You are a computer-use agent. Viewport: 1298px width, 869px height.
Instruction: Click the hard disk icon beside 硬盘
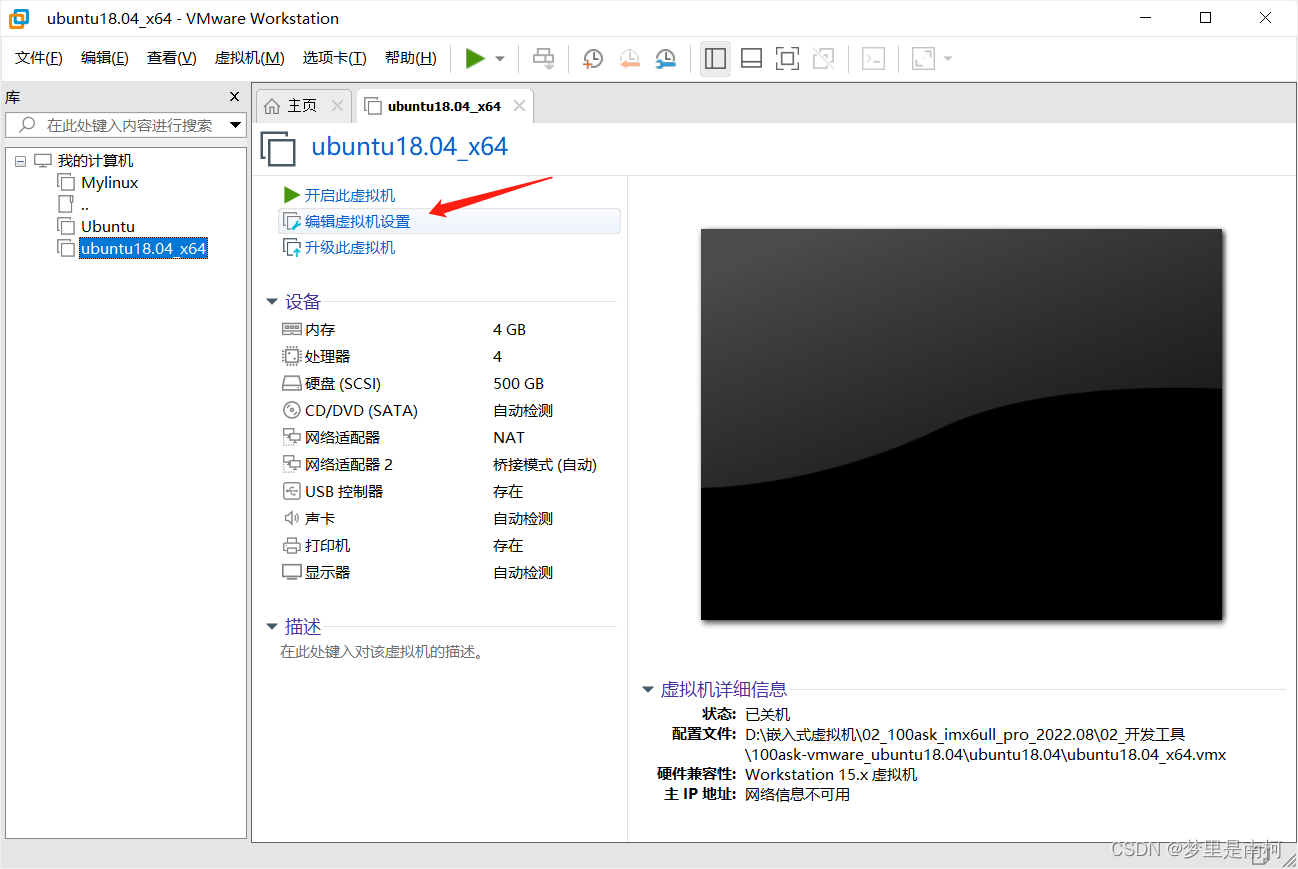292,383
